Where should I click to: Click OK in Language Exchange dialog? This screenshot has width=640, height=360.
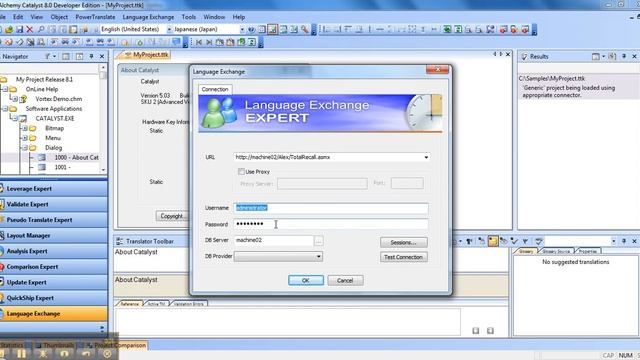pos(306,280)
